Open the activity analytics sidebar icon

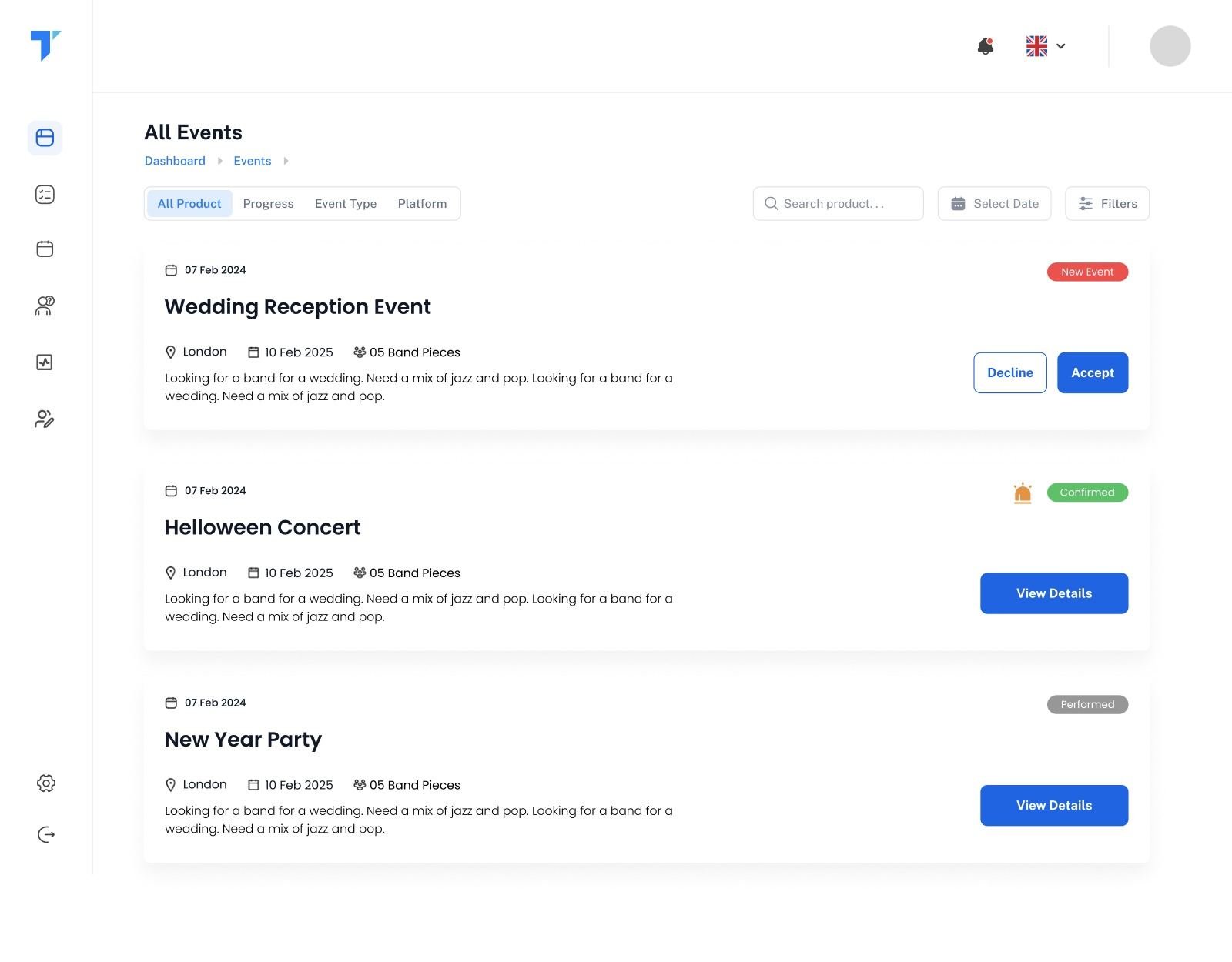pos(45,362)
